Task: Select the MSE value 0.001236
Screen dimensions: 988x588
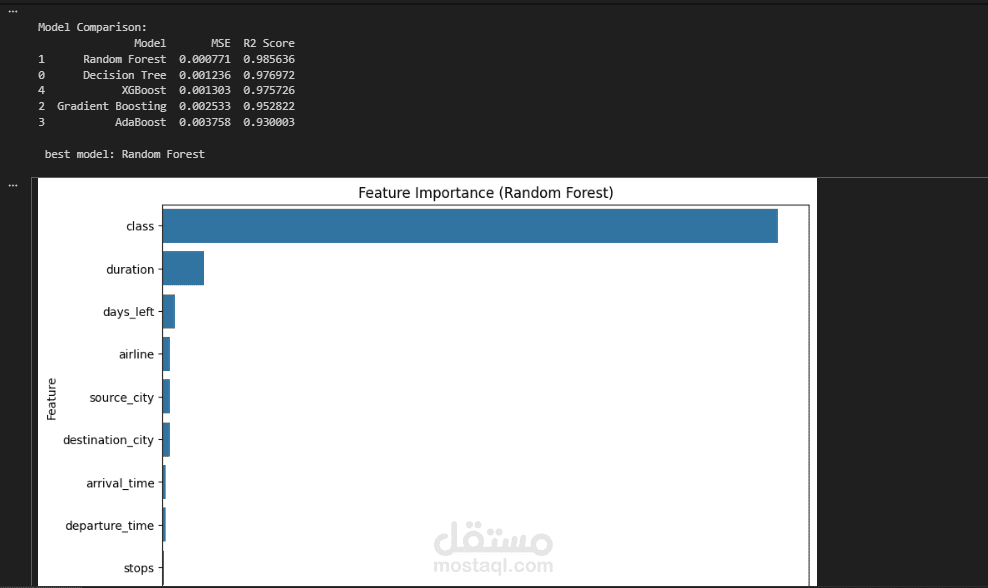Action: pyautogui.click(x=205, y=74)
